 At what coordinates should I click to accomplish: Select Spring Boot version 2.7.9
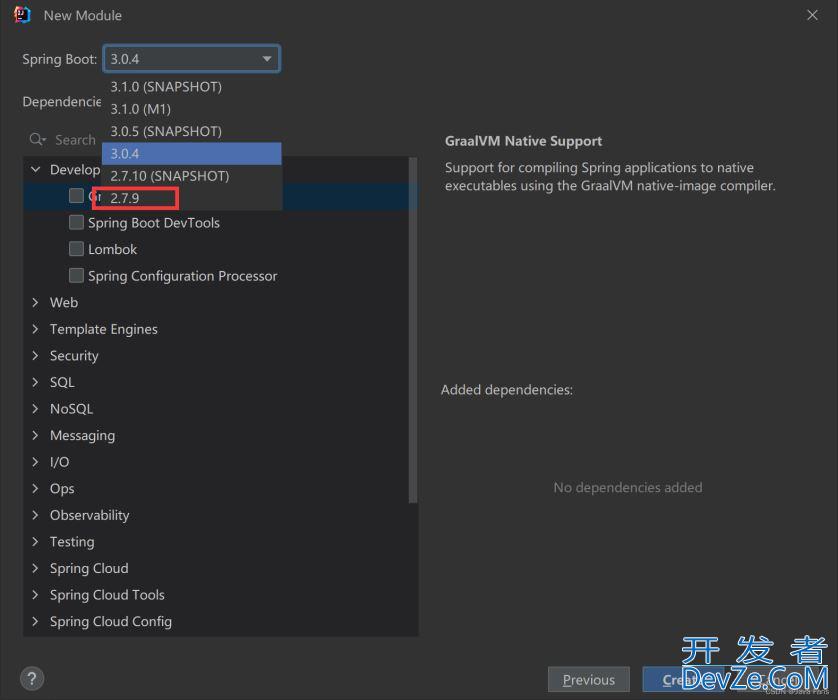coord(191,199)
